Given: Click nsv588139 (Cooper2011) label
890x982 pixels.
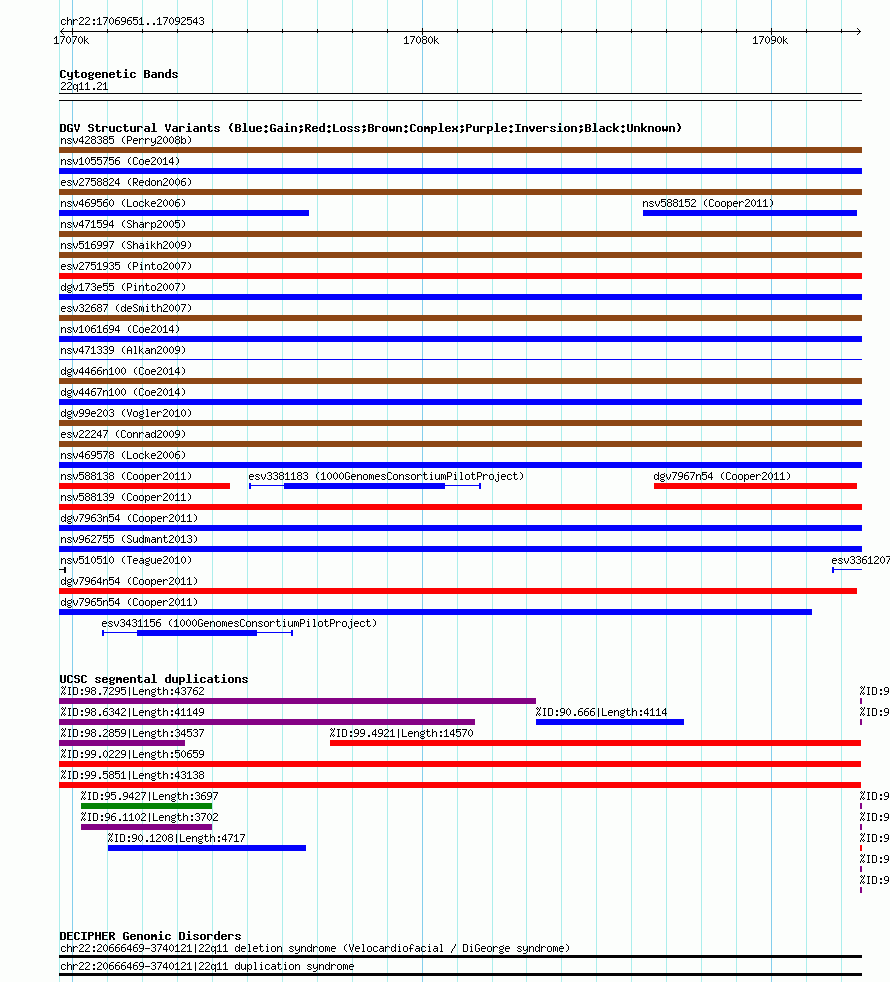Looking at the screenshot, I should point(126,497).
